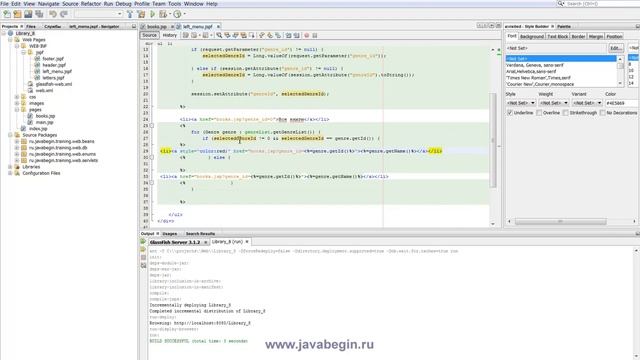The width and height of the screenshot is (640, 360).
Task: Click the maximize editor window icon
Action: coord(498,26)
